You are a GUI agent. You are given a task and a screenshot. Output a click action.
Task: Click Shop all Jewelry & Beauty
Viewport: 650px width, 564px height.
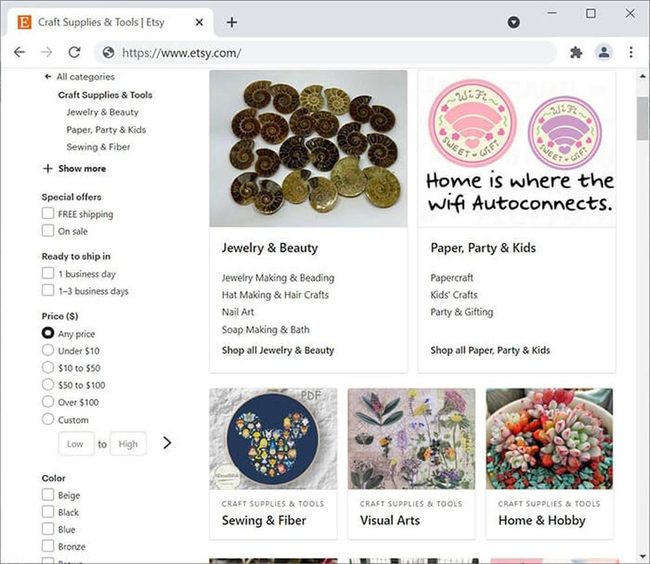point(278,350)
